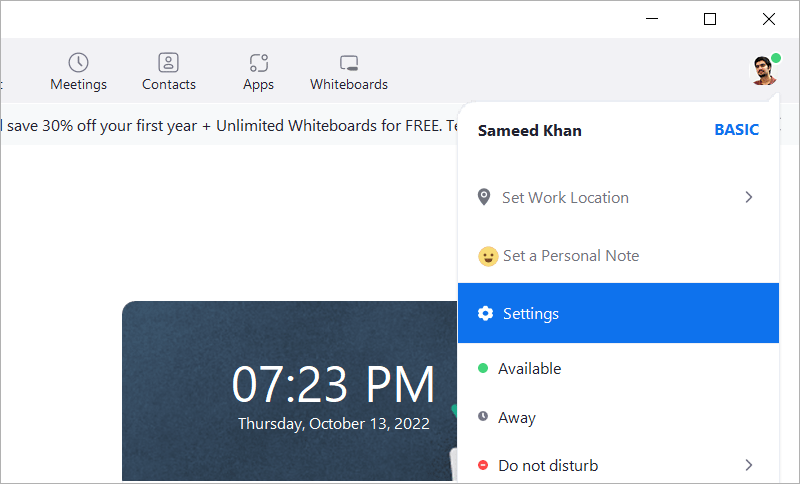
Task: Click the 07:23 PM clock display
Action: pos(334,384)
